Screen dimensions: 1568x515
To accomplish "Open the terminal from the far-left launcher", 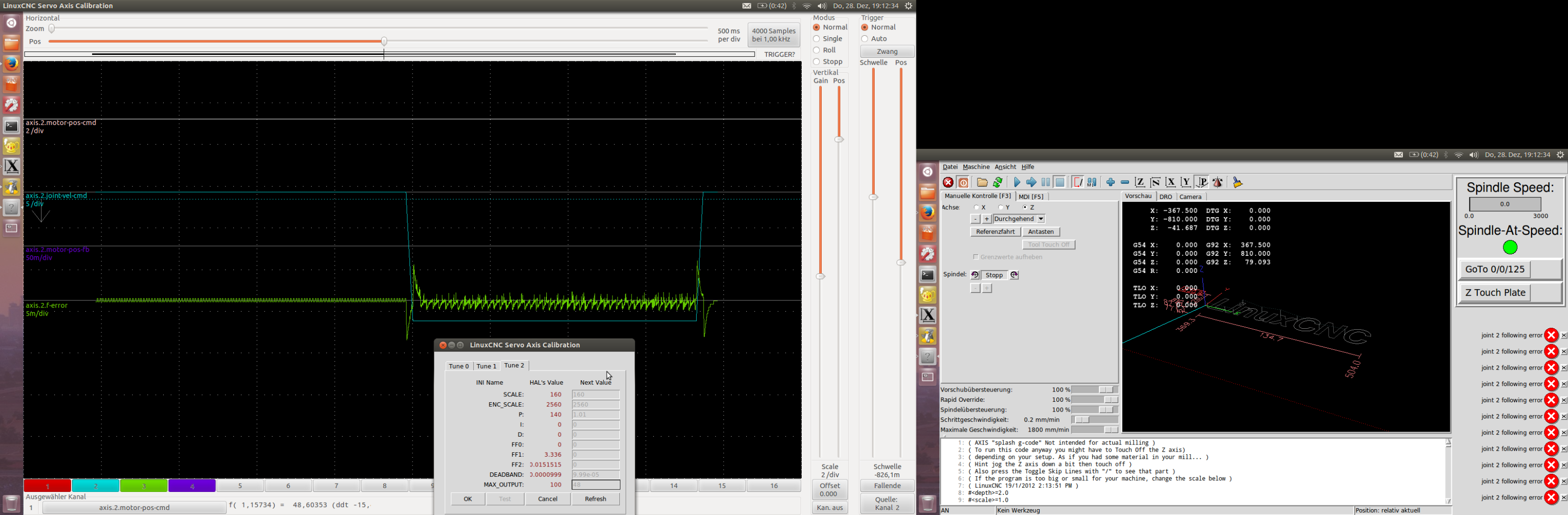I will (x=12, y=126).
